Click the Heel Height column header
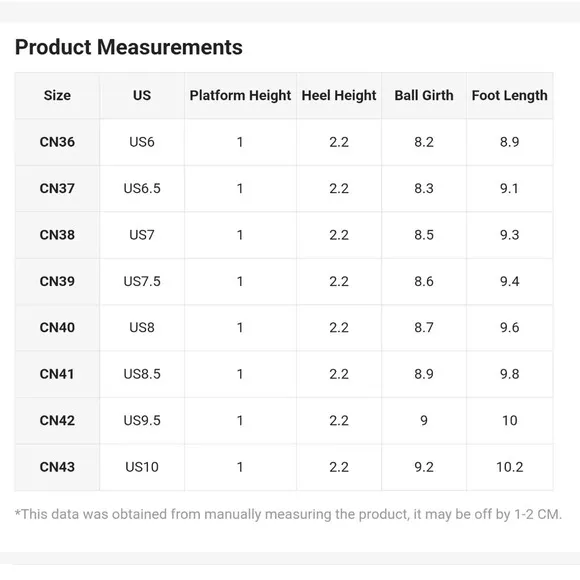This screenshot has width=580, height=580. click(339, 95)
